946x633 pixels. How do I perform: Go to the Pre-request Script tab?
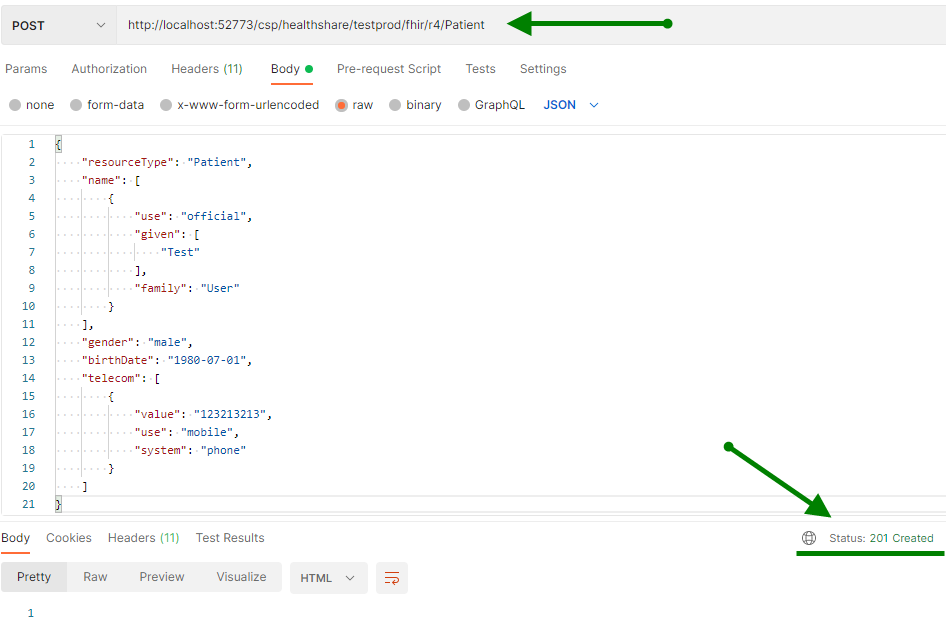(389, 69)
